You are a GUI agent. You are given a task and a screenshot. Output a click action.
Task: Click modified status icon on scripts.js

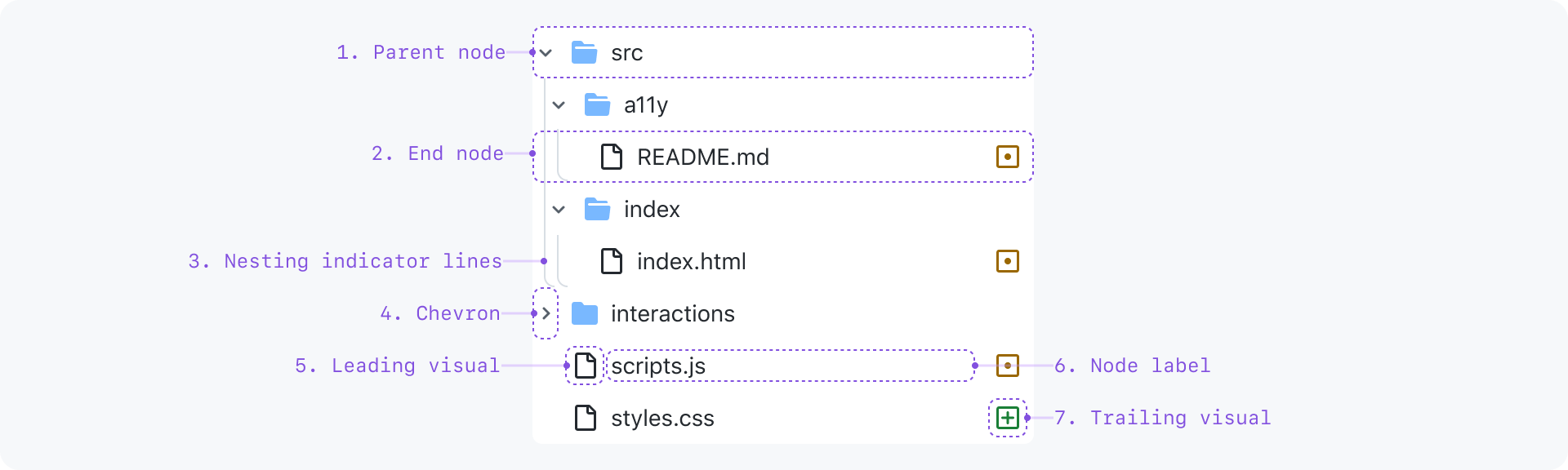coord(1008,366)
